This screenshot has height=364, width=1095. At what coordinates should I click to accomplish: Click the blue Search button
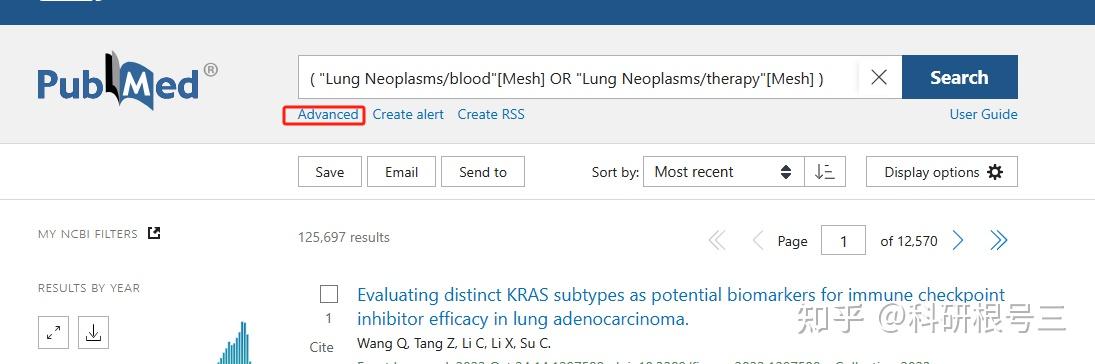pyautogui.click(x=960, y=78)
